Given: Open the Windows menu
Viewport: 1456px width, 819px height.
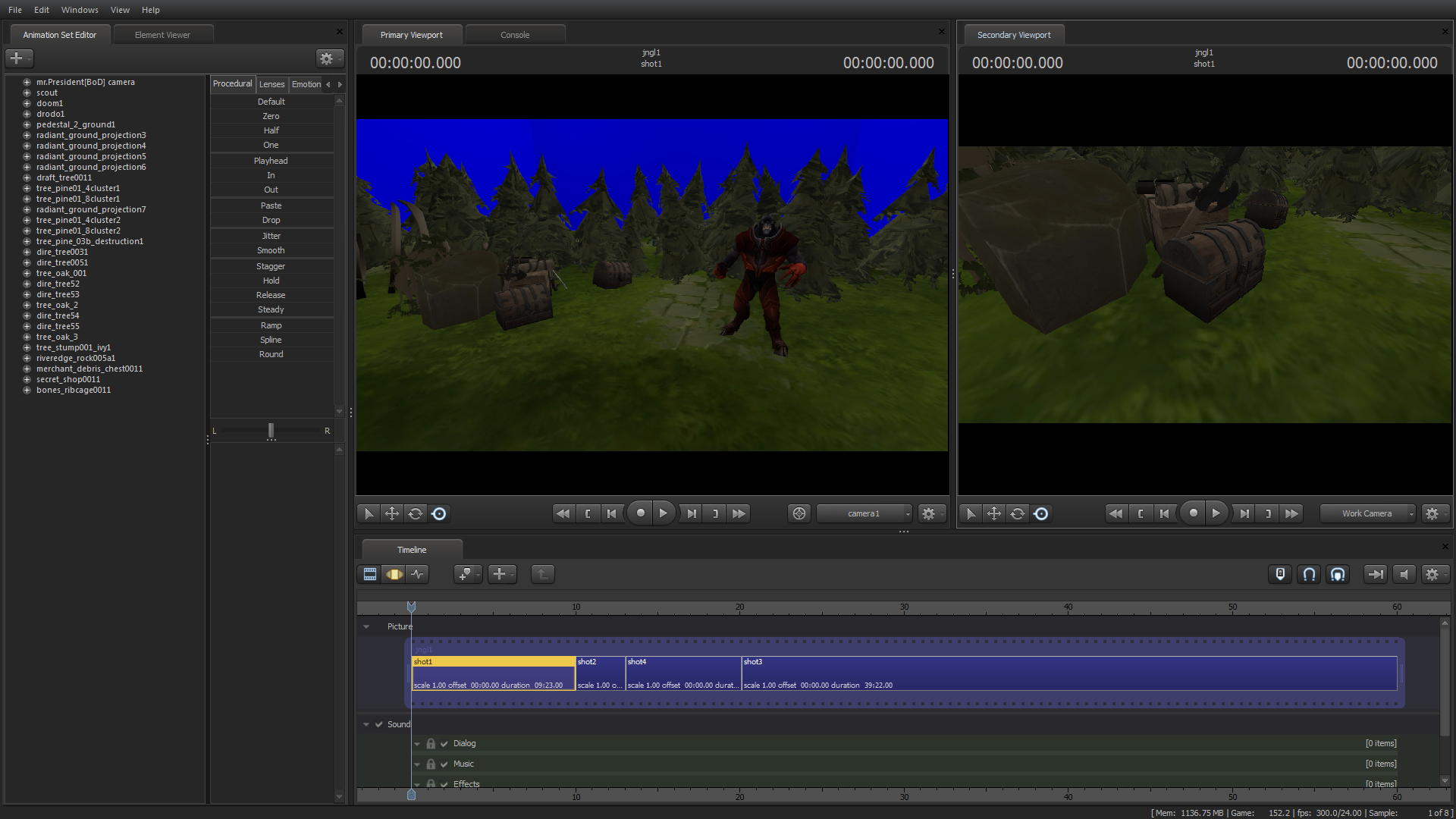Looking at the screenshot, I should pyautogui.click(x=80, y=10).
